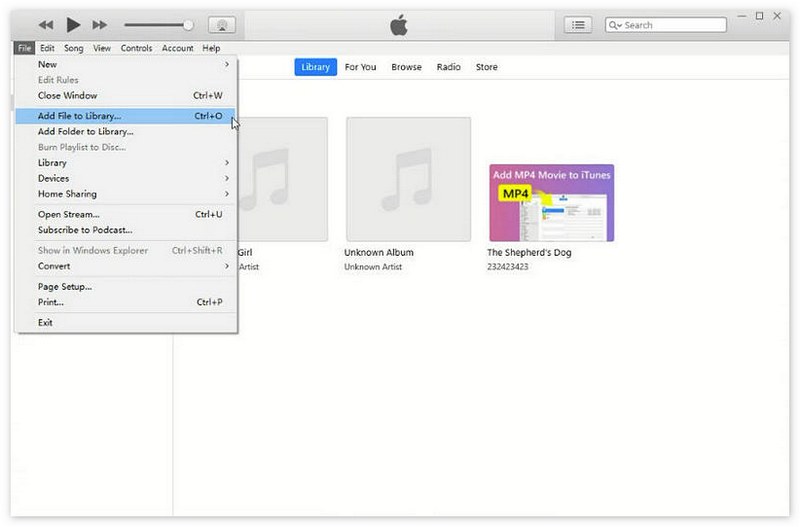Image resolution: width=800 pixels, height=527 pixels.
Task: Minimize the iTunes window
Action: 742,16
